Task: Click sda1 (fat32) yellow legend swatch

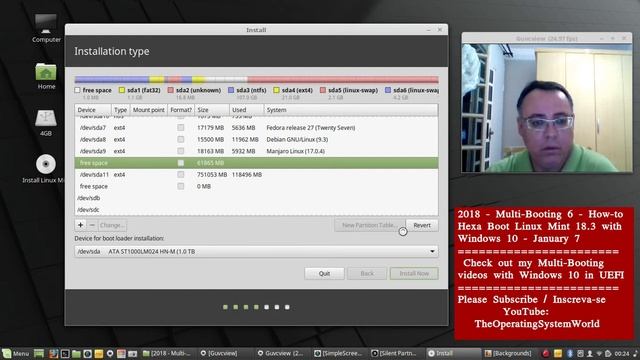Action: pyautogui.click(x=122, y=90)
